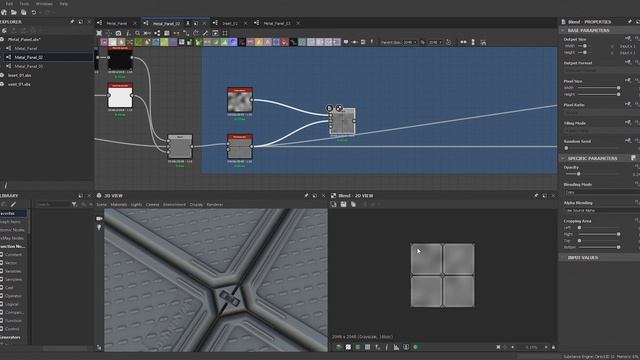Open the Lights menu in 3D View
This screenshot has width=640, height=360.
tap(136, 204)
